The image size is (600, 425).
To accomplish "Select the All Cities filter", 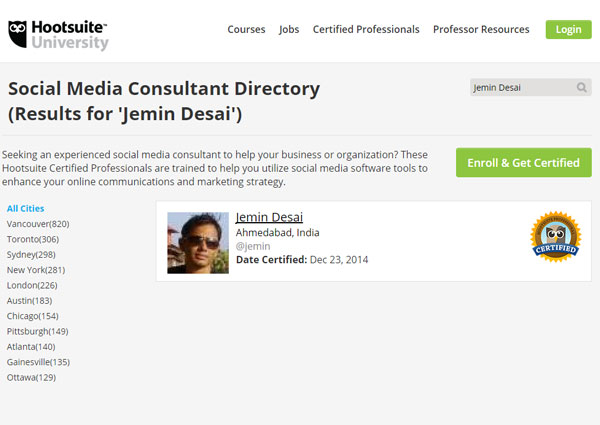I will [x=25, y=208].
